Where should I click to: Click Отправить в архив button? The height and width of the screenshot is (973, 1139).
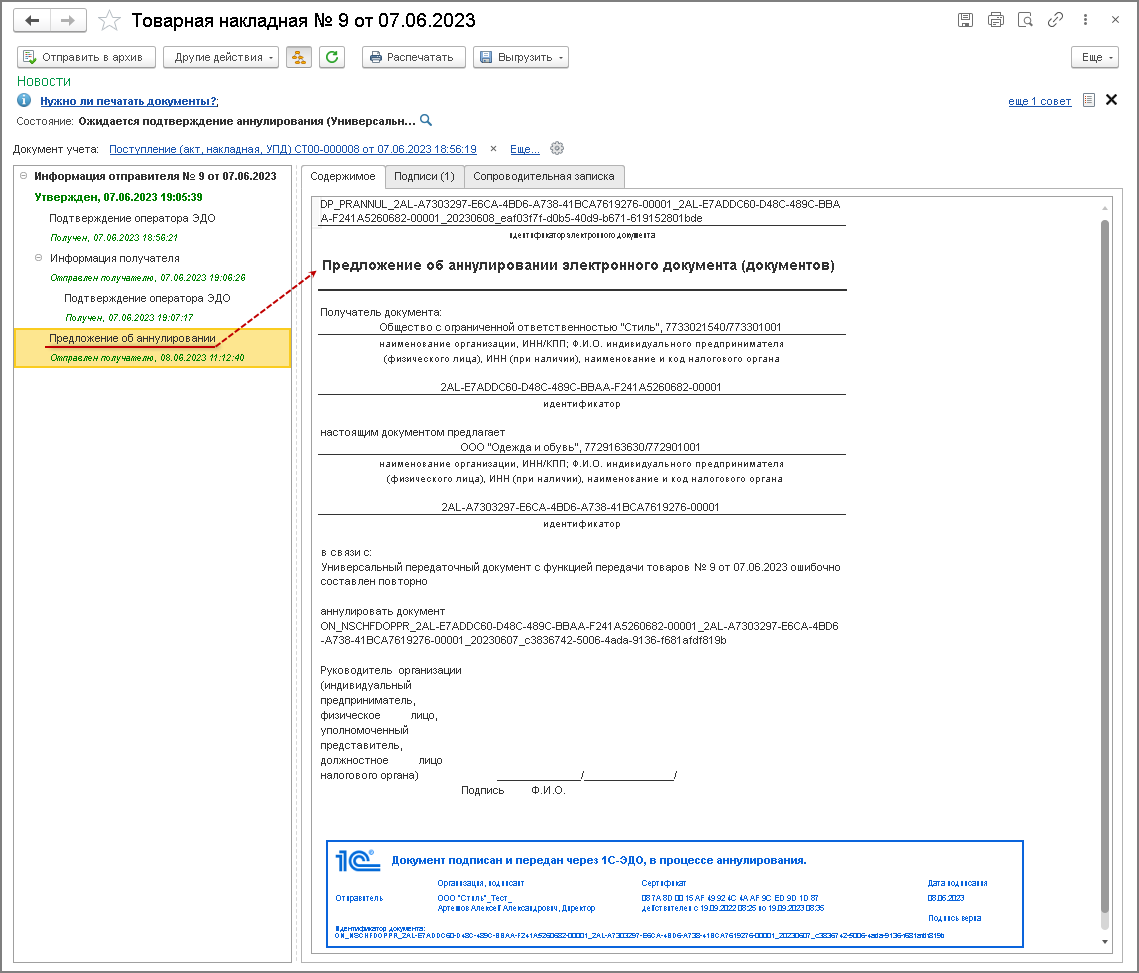(x=86, y=57)
